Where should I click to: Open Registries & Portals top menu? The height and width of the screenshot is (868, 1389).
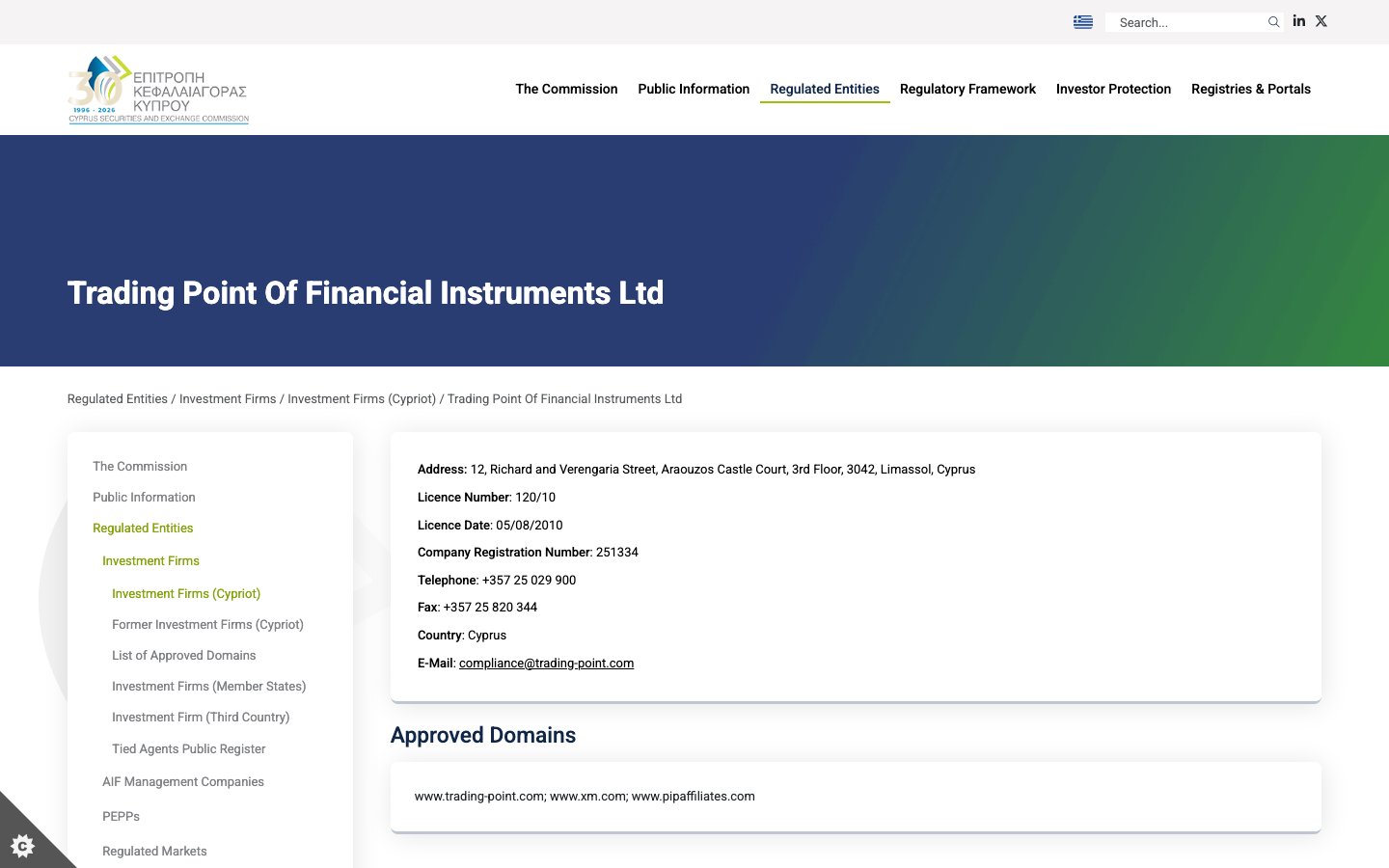click(x=1251, y=89)
